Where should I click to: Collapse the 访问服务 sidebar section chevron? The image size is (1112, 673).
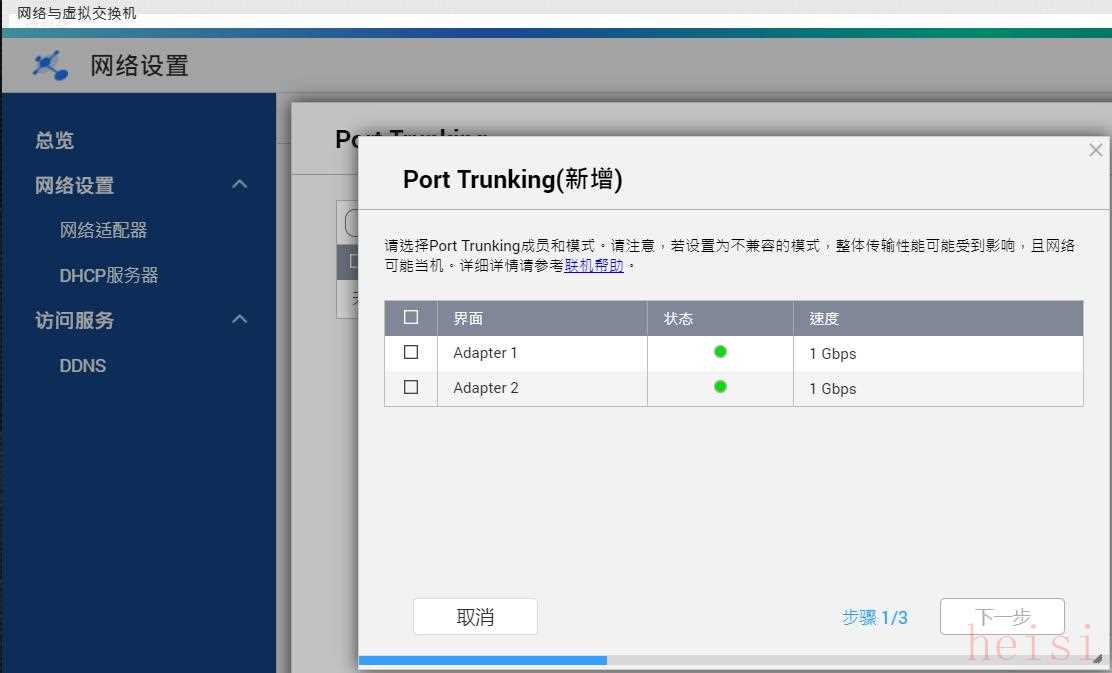click(x=239, y=320)
